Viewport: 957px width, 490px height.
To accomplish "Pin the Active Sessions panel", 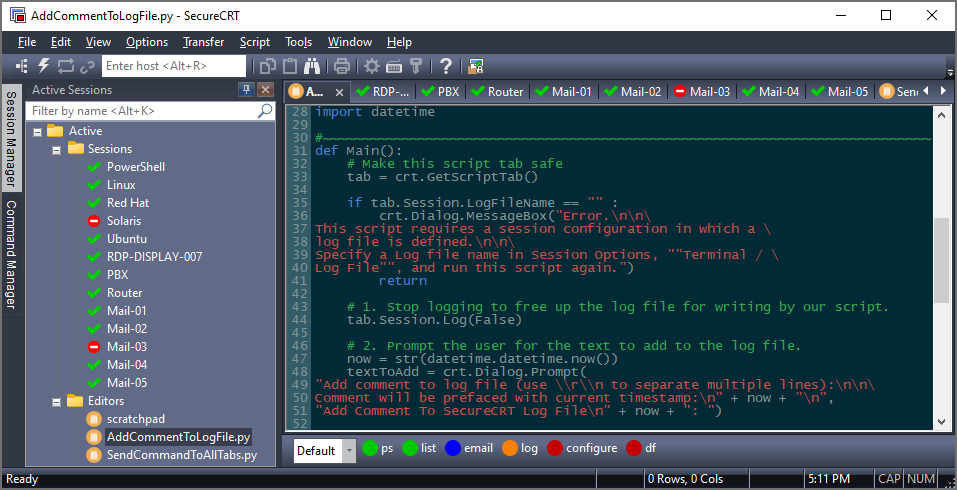I will [x=246, y=90].
